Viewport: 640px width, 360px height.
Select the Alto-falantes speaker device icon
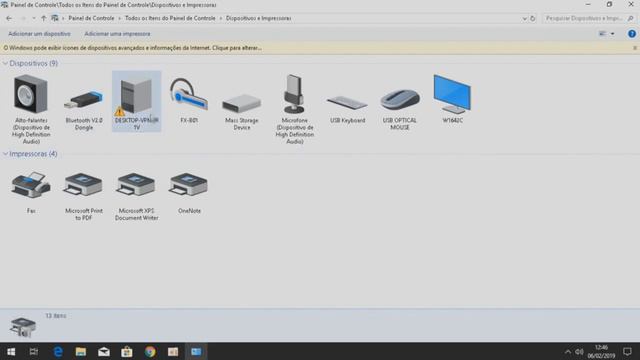tap(31, 95)
